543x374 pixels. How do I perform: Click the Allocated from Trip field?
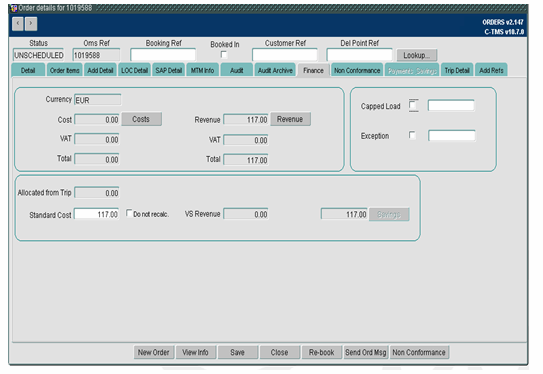point(97,193)
